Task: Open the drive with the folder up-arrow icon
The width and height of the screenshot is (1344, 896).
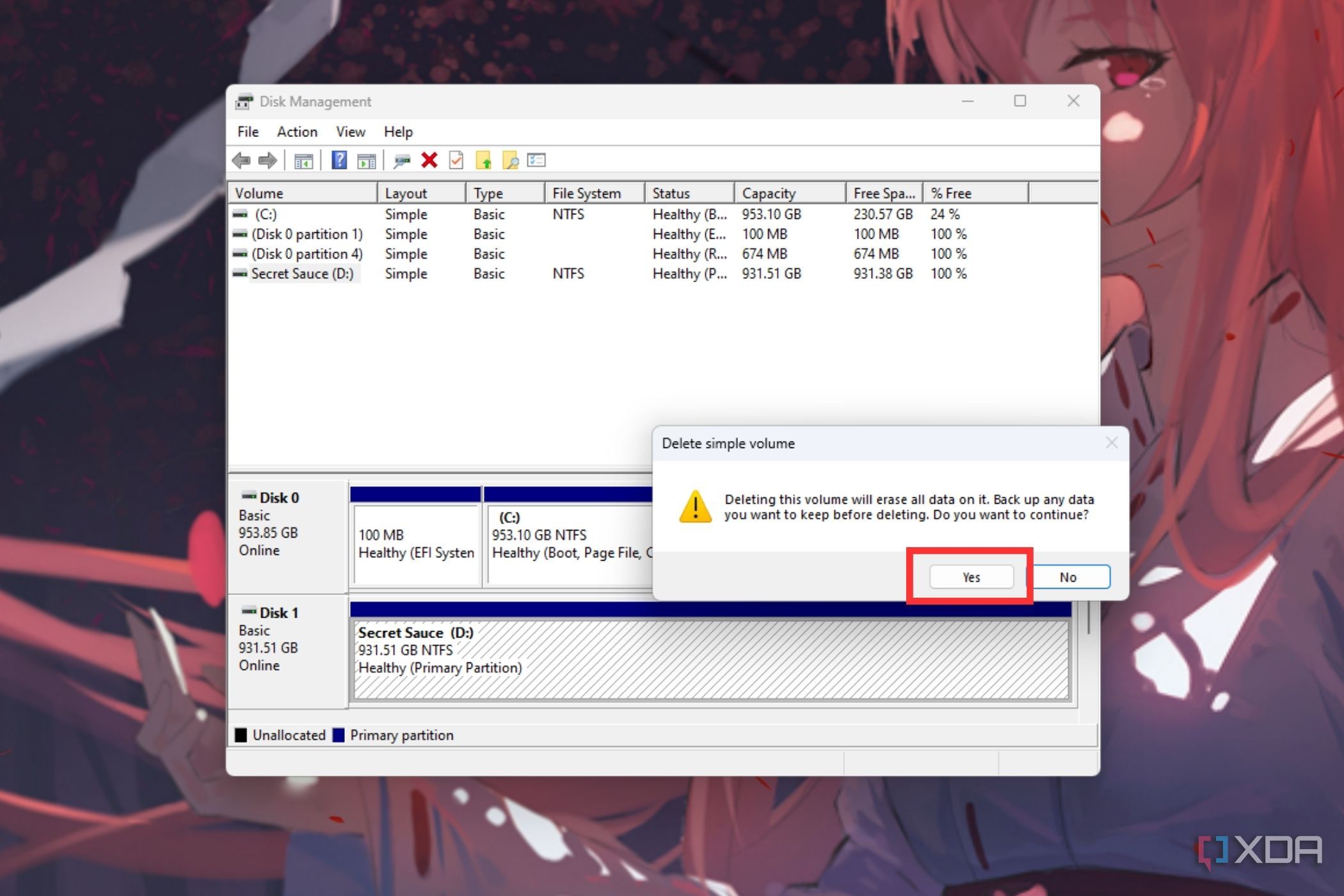Action: (x=484, y=161)
